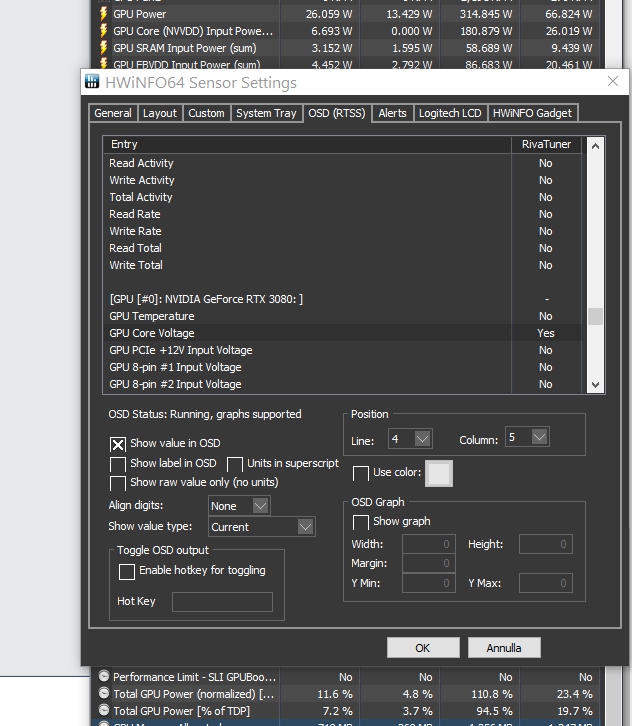This screenshot has height=726, width=632.
Task: Select the GPU Core Voltage entry
Action: pos(343,333)
